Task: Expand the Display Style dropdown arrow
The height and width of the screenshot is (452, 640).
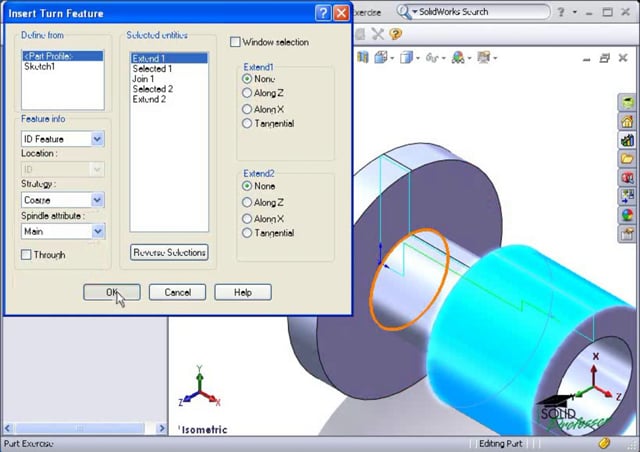Action: tap(418, 58)
